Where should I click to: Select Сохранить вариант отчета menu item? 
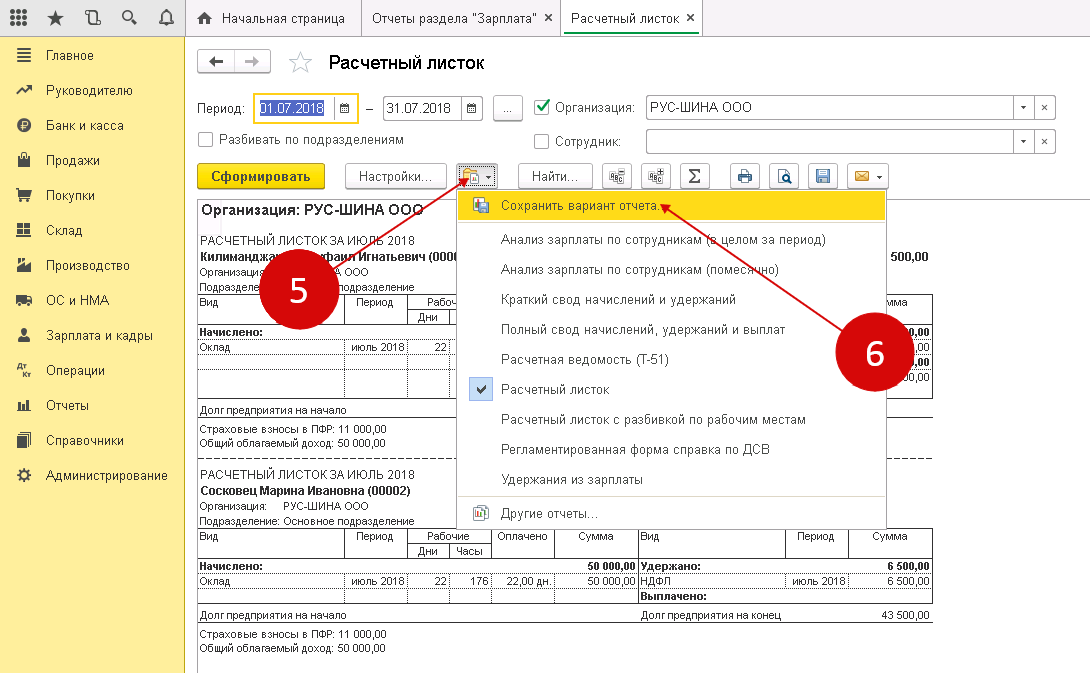click(x=580, y=206)
